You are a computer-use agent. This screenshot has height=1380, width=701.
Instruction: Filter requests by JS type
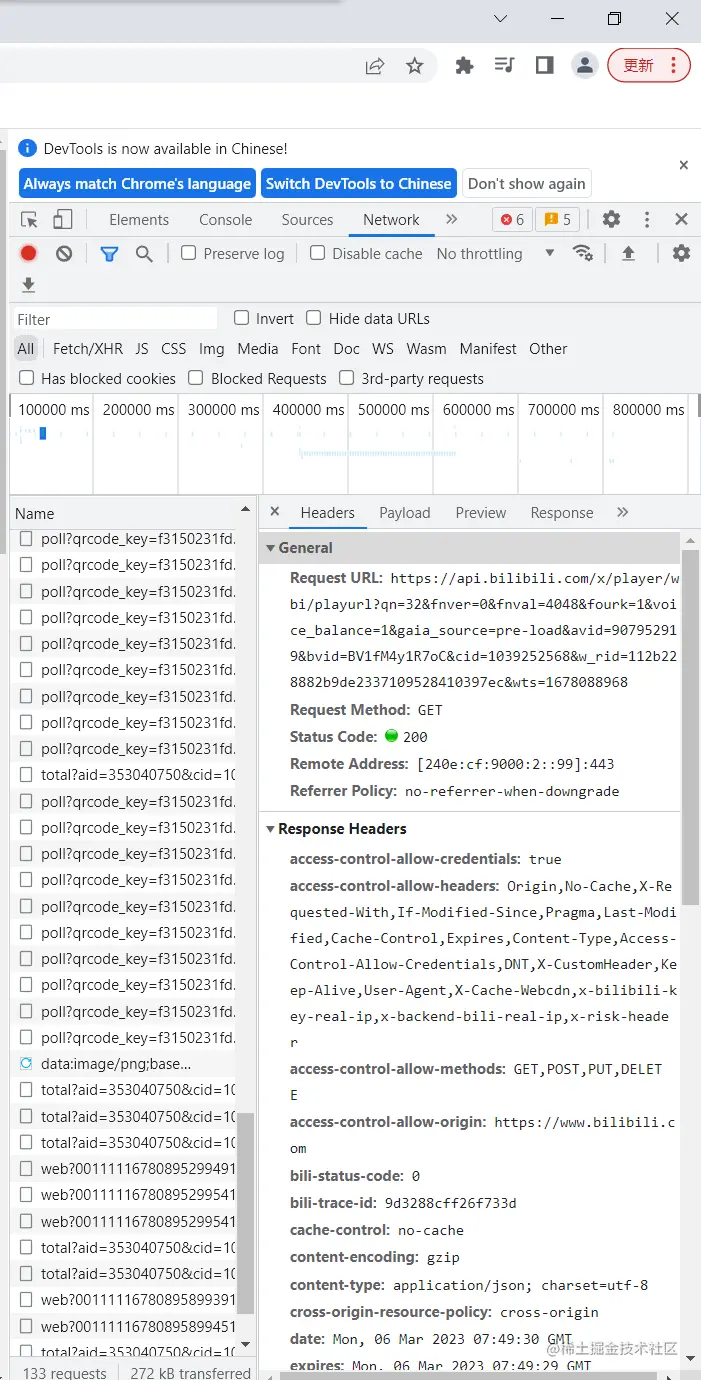[142, 349]
